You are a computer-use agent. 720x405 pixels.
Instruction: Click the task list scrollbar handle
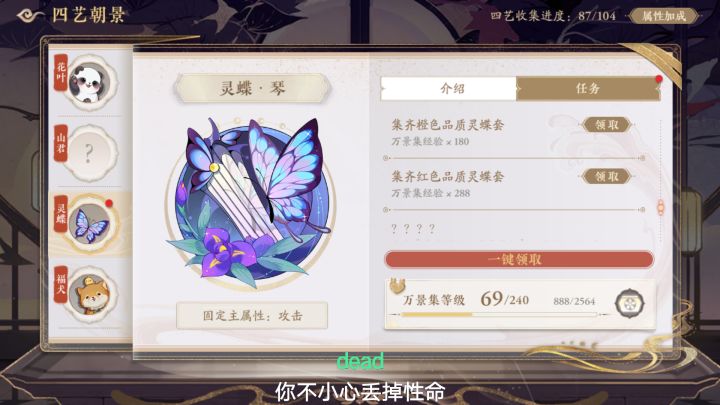[x=661, y=208]
